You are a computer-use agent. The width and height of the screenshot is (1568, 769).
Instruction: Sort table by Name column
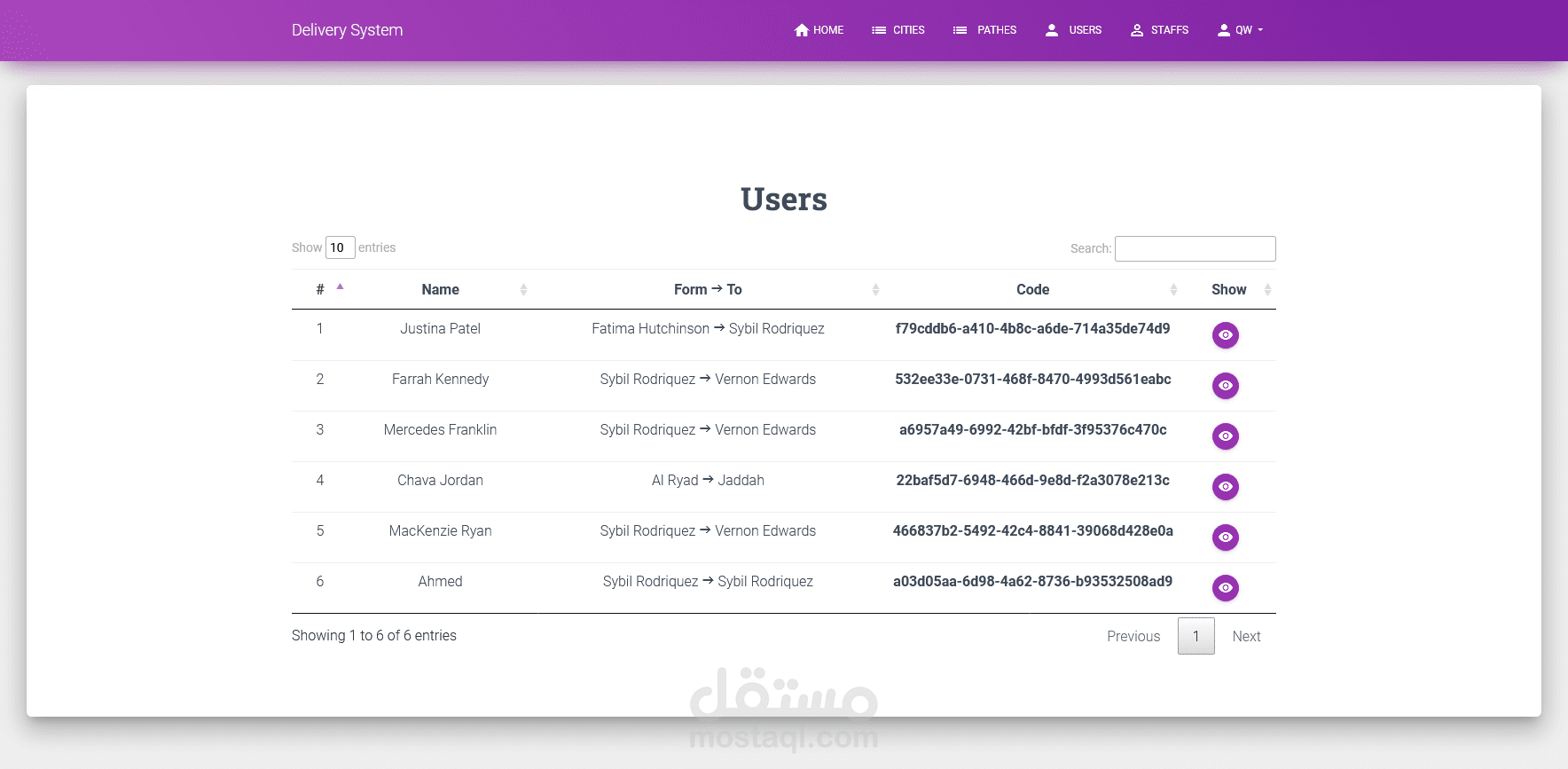point(440,289)
